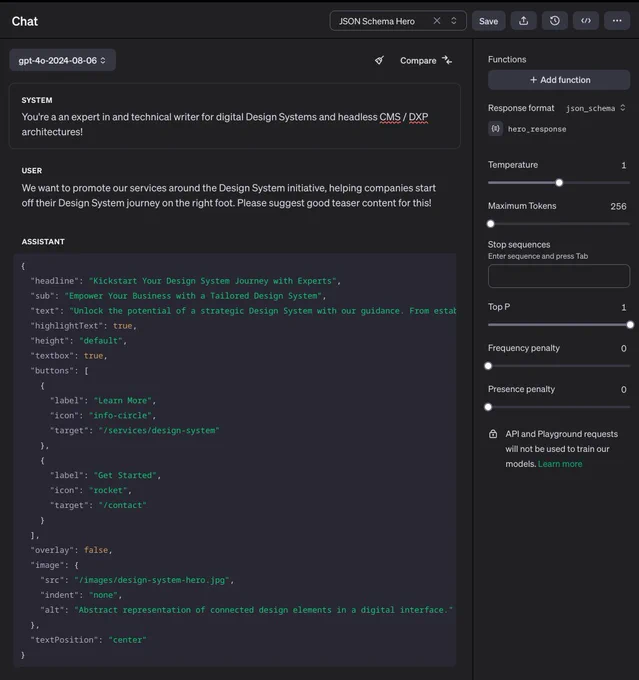Viewport: 639px width, 680px height.
Task: Click the "textPosition": "center" line
Action: pyautogui.click(x=88, y=640)
